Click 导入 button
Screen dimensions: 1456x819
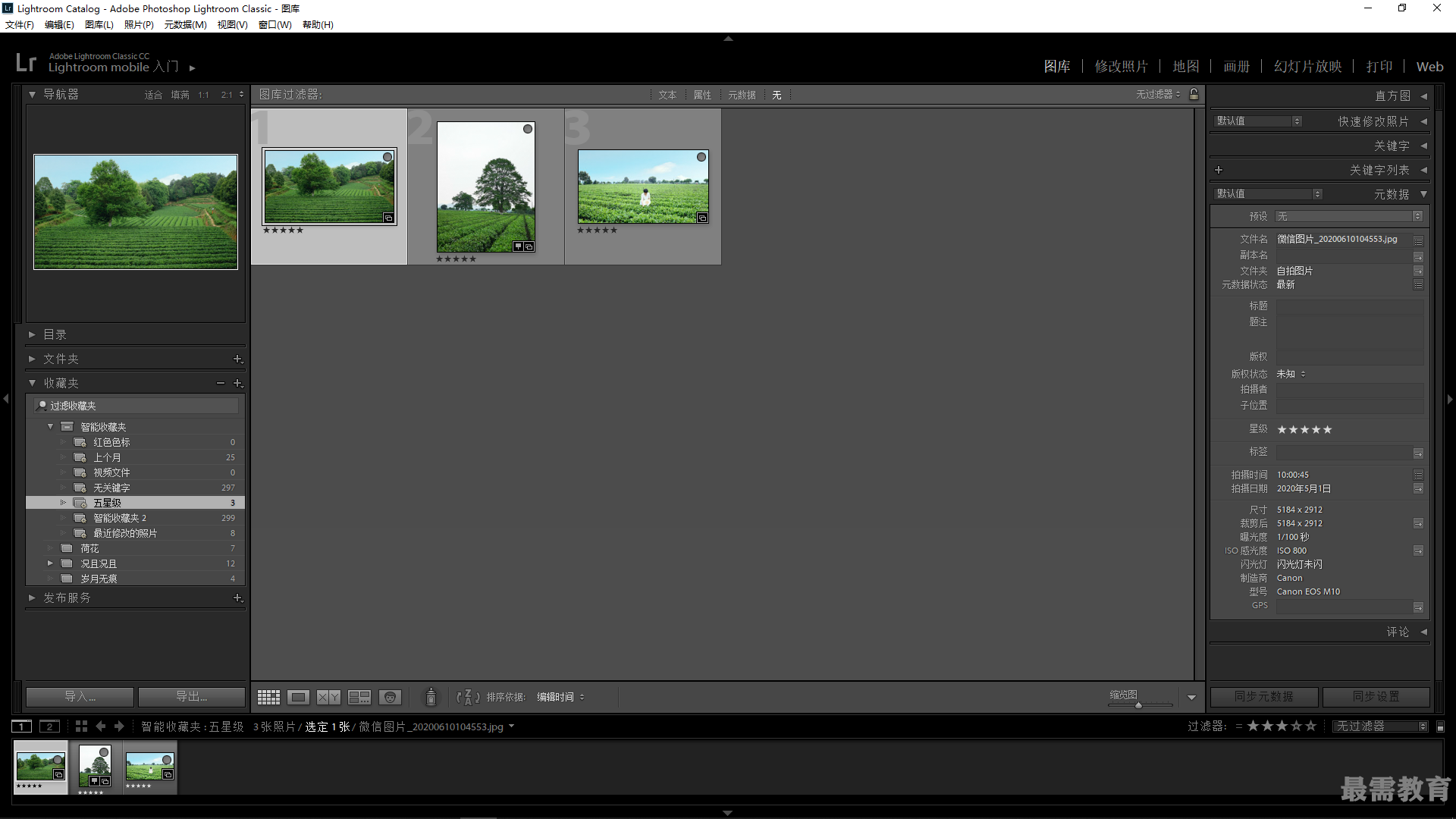click(x=80, y=697)
